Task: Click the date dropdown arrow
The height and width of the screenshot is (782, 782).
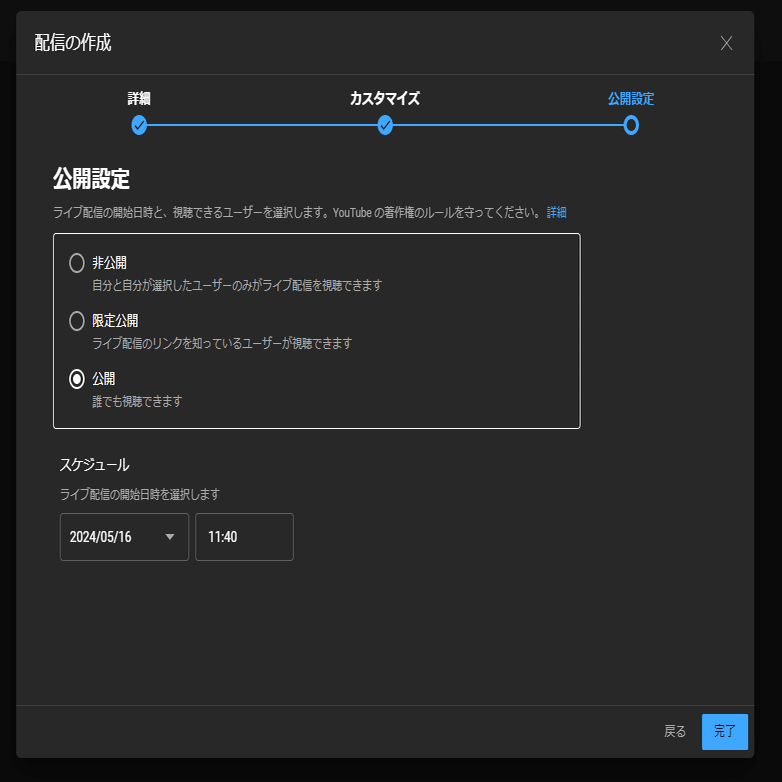Action: click(170, 537)
